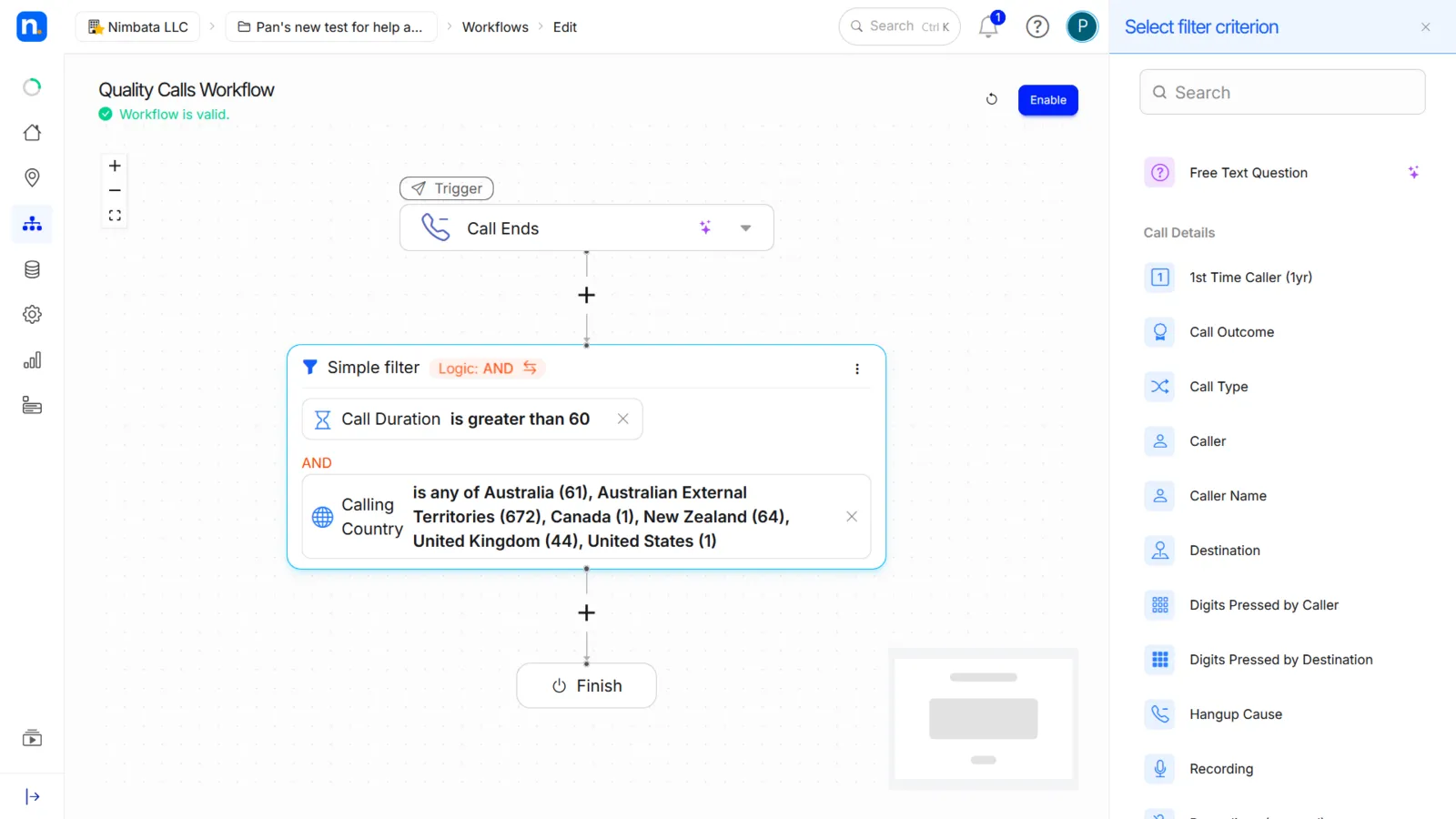Select 1st Time Caller (1yr) criterion
This screenshot has height=819, width=1456.
pyautogui.click(x=1282, y=278)
